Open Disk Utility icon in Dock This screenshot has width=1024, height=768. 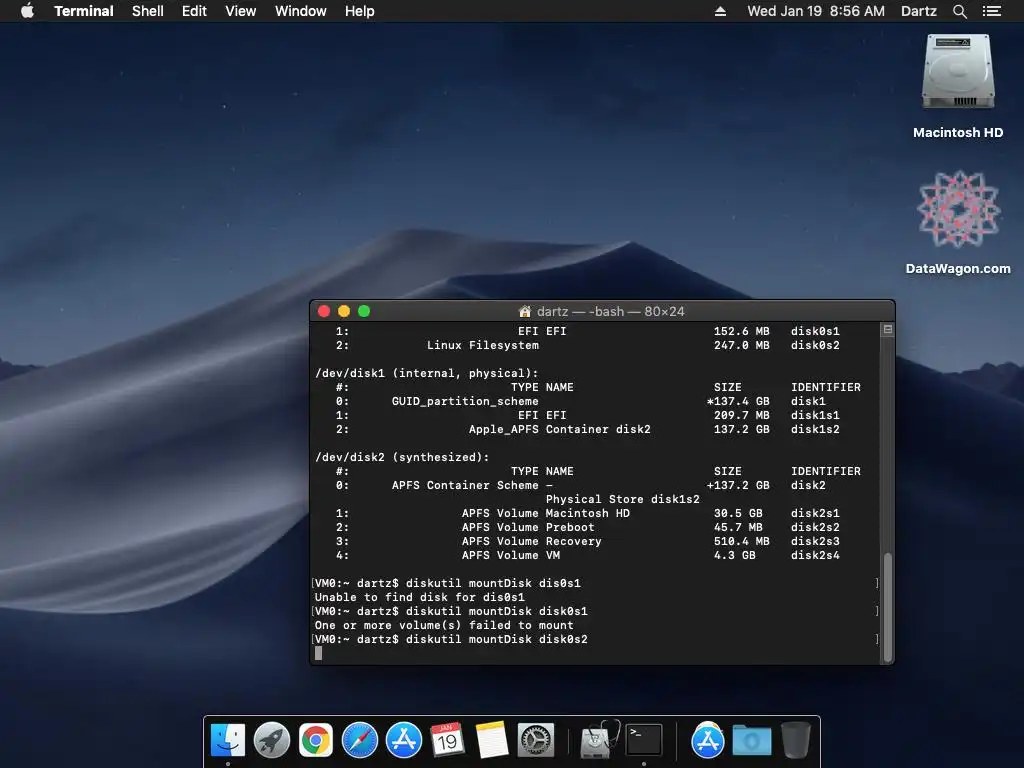click(x=600, y=741)
